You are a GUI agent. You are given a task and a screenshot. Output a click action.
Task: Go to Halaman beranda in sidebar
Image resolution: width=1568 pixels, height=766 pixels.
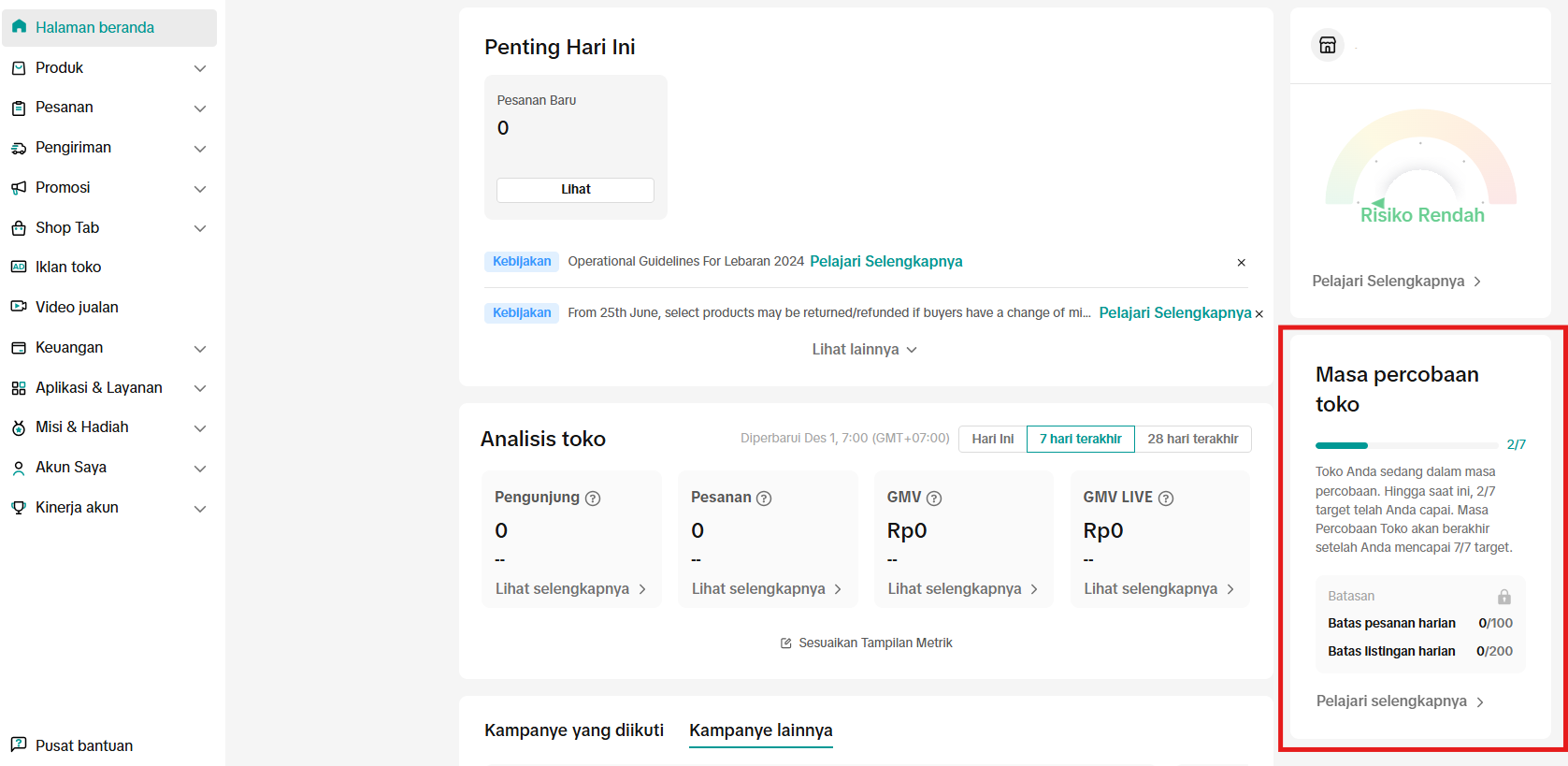tap(94, 28)
